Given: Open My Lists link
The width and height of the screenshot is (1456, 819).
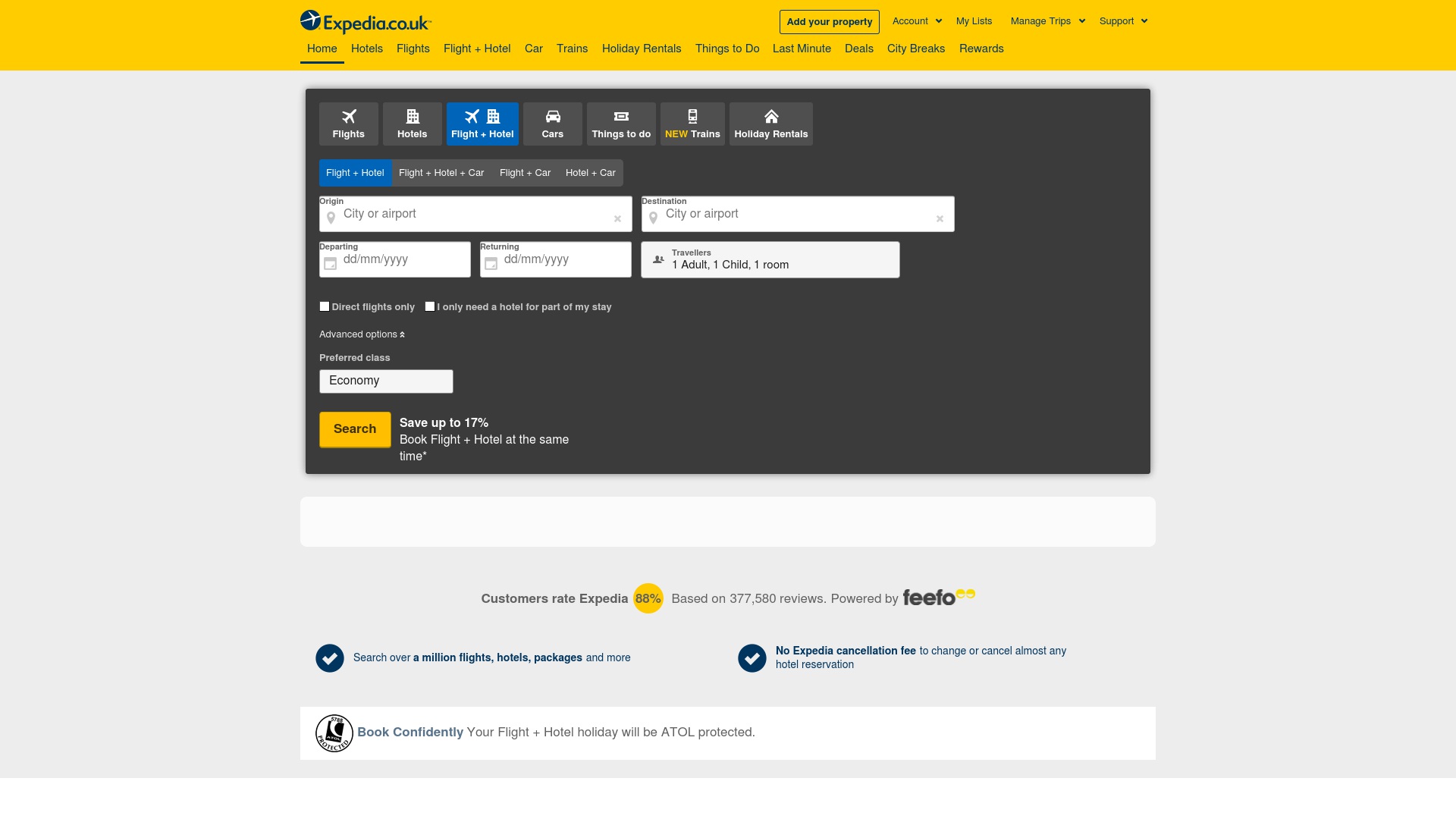Looking at the screenshot, I should pyautogui.click(x=974, y=21).
